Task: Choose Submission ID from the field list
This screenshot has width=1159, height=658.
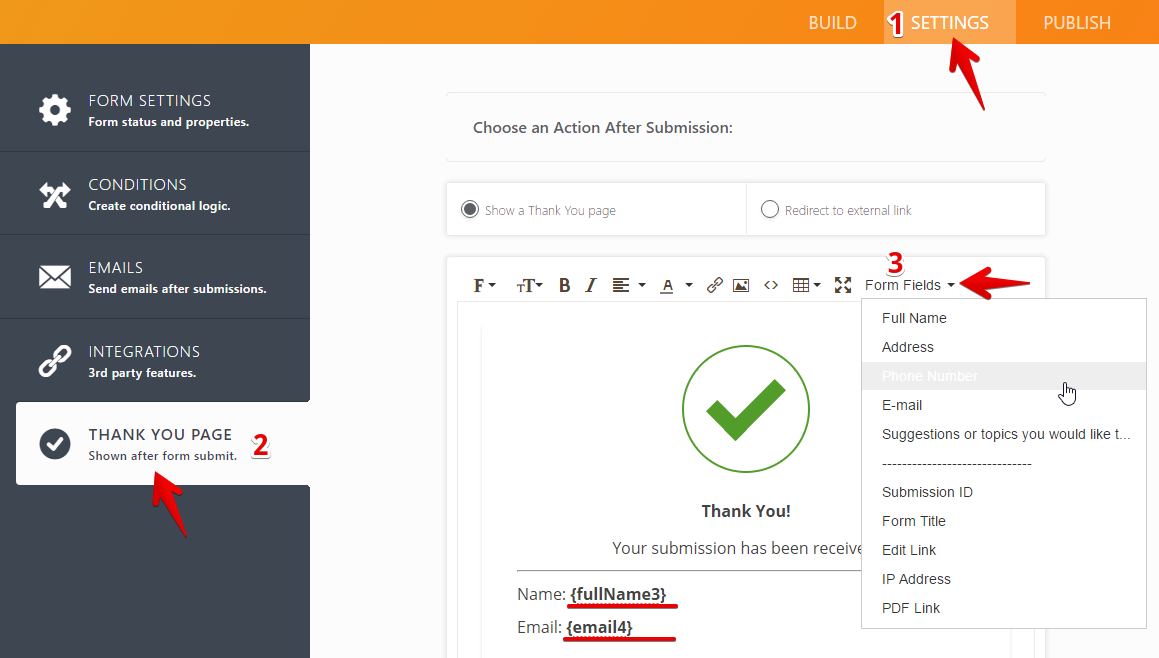Action: (927, 492)
